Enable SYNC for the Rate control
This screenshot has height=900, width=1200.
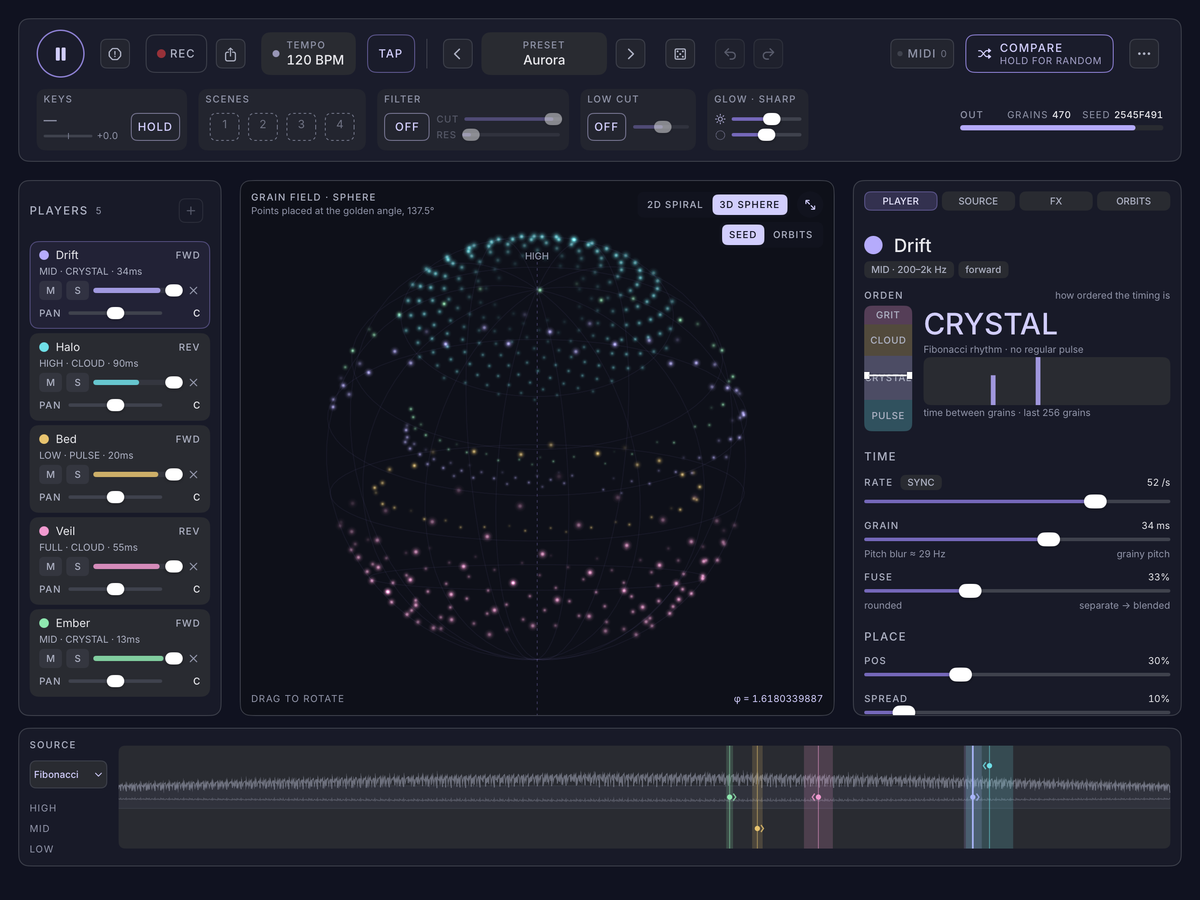(x=921, y=483)
